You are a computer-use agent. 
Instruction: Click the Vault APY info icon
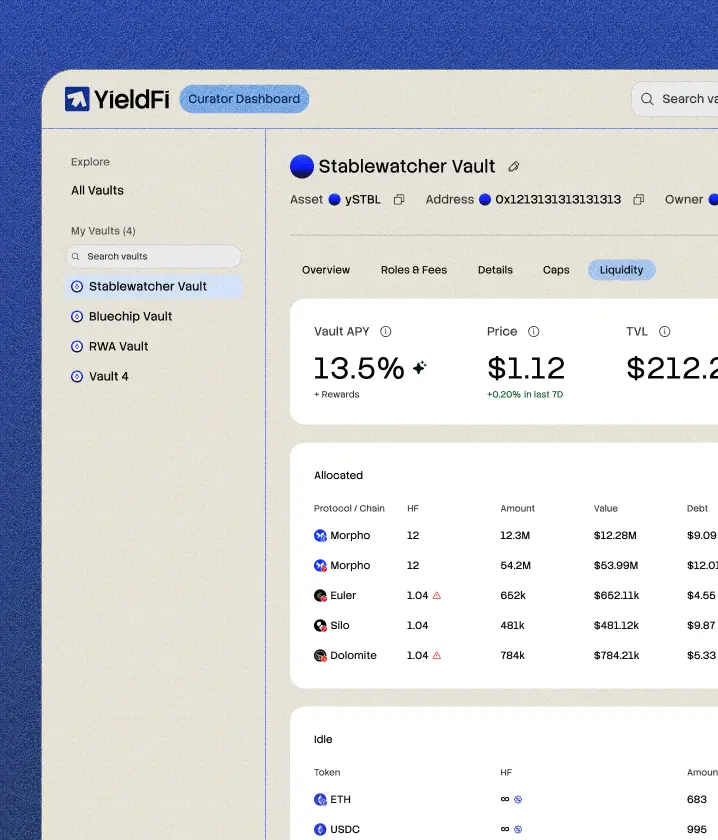(x=386, y=332)
